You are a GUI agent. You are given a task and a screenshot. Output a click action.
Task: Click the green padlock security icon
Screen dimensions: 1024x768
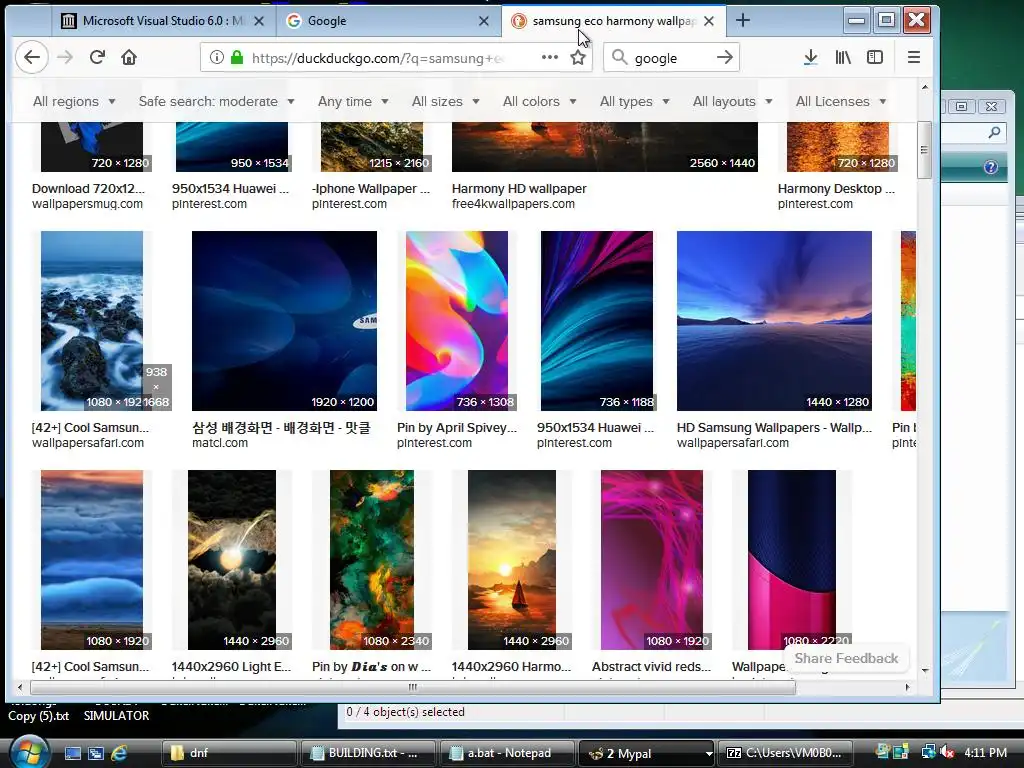tap(237, 57)
